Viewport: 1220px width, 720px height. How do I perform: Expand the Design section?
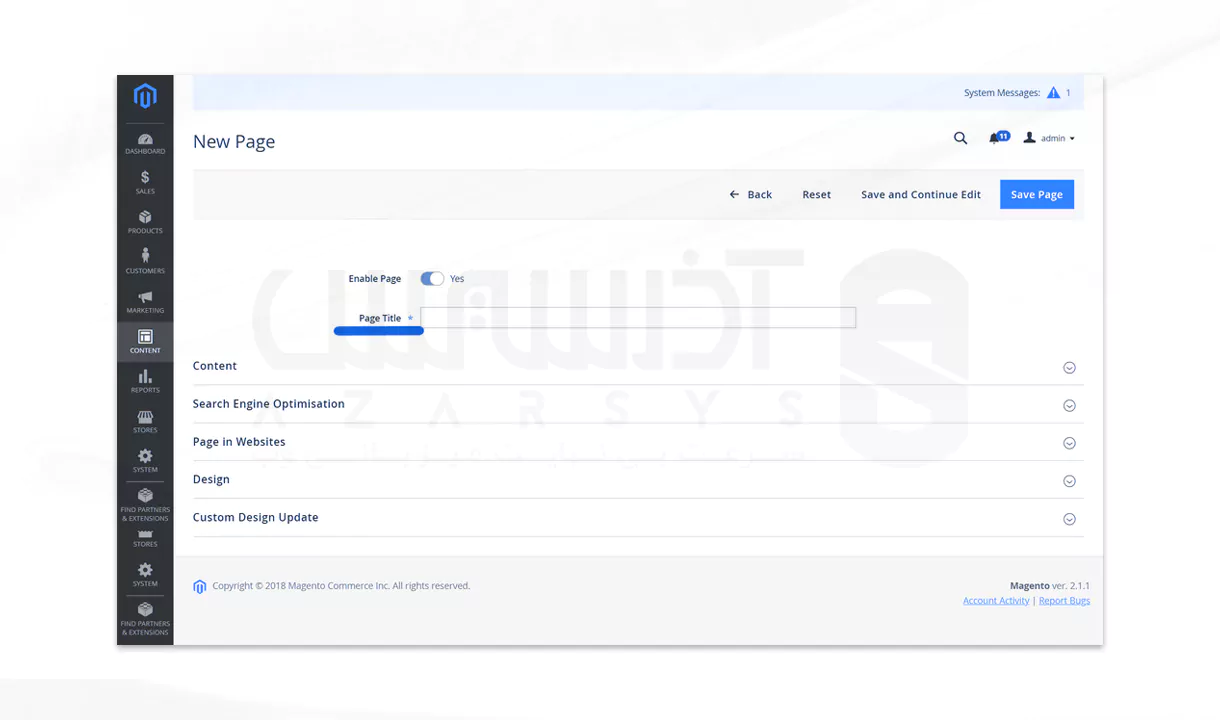click(638, 480)
